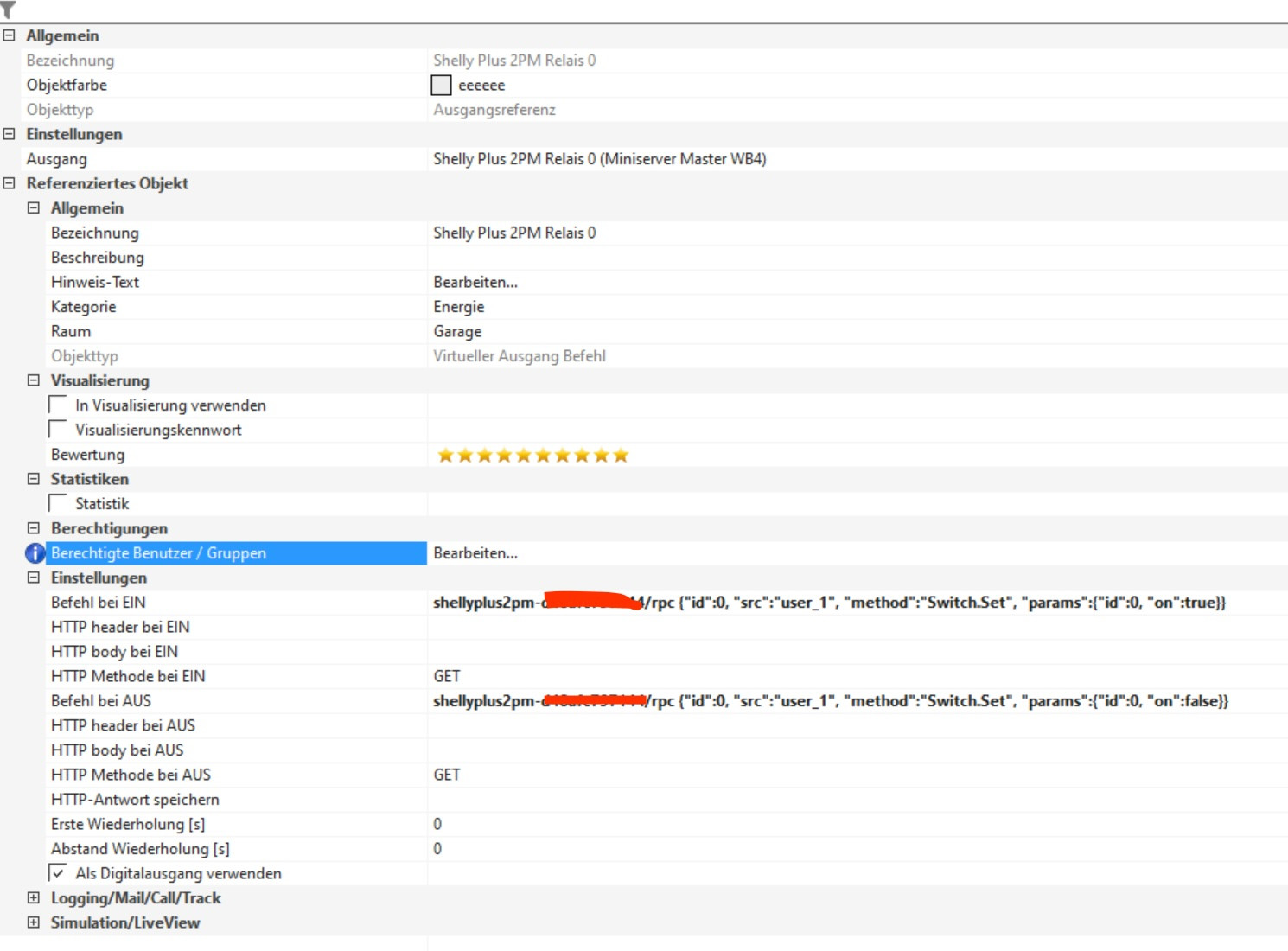Expand Simulation/LiveView section

34,922
